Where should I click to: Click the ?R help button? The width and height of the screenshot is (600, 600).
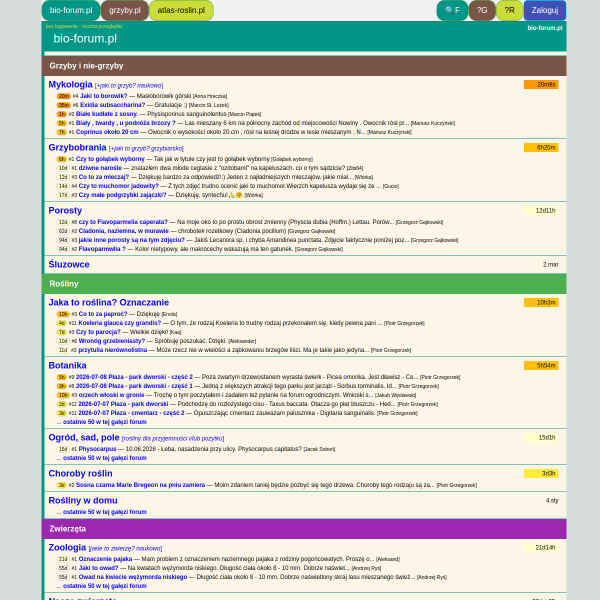509,10
